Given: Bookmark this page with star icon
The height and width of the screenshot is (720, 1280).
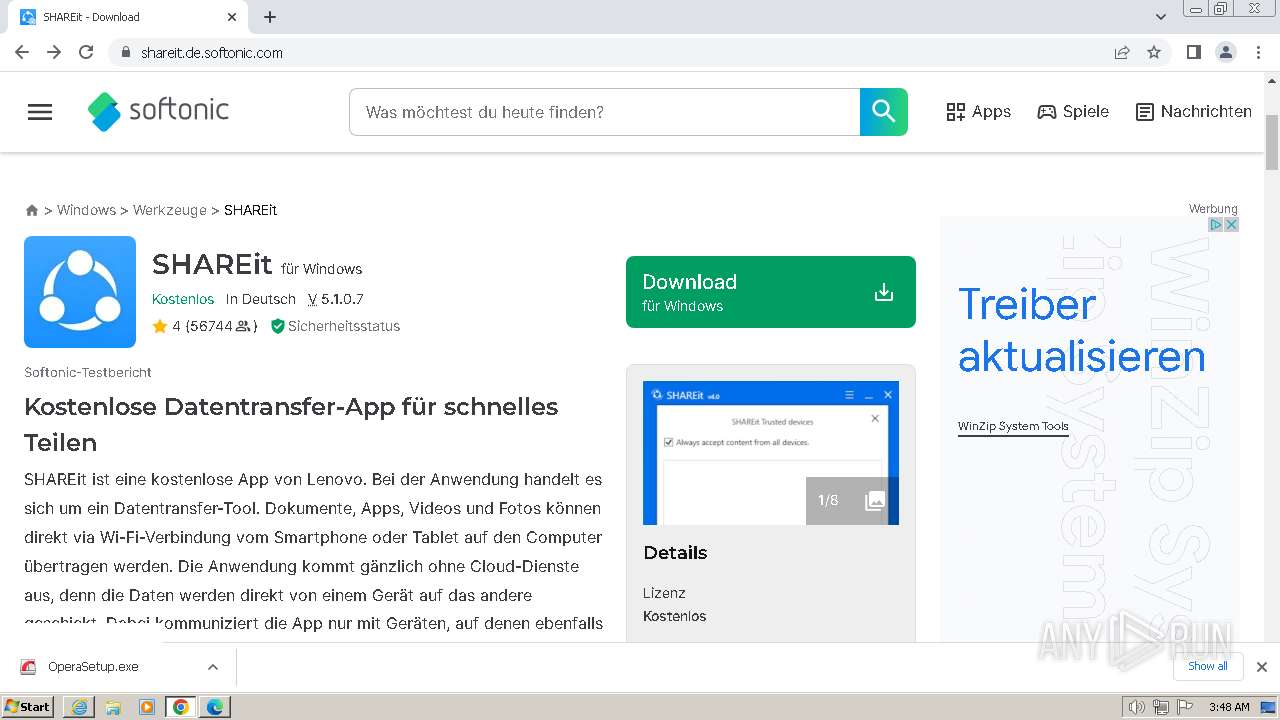Looking at the screenshot, I should [1154, 52].
